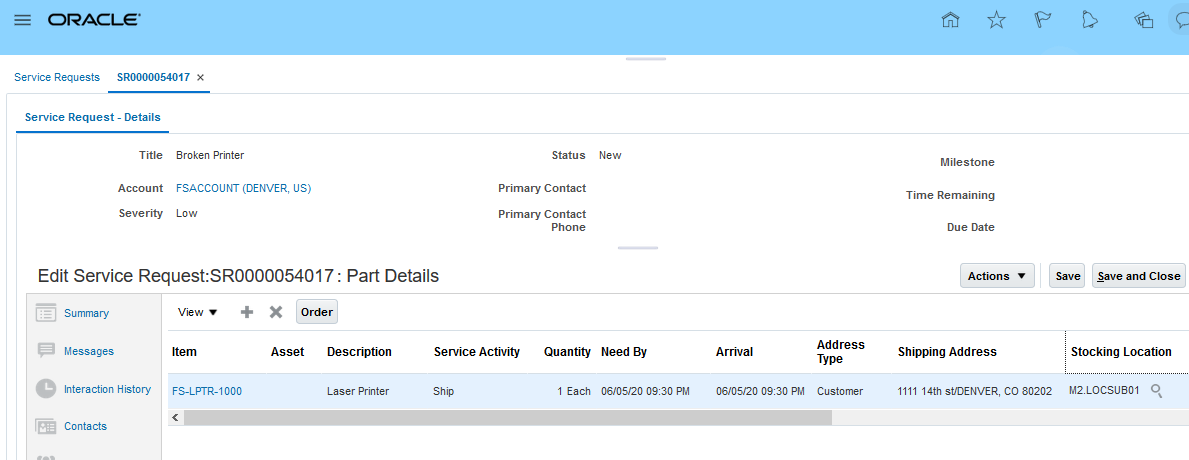Switch to the Service Requests tab

point(57,77)
